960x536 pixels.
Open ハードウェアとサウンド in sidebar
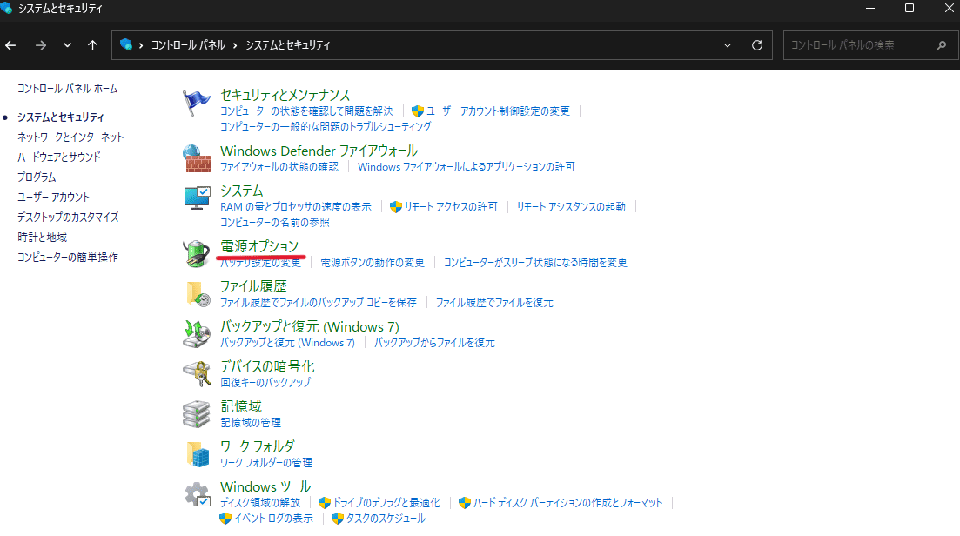[59, 157]
